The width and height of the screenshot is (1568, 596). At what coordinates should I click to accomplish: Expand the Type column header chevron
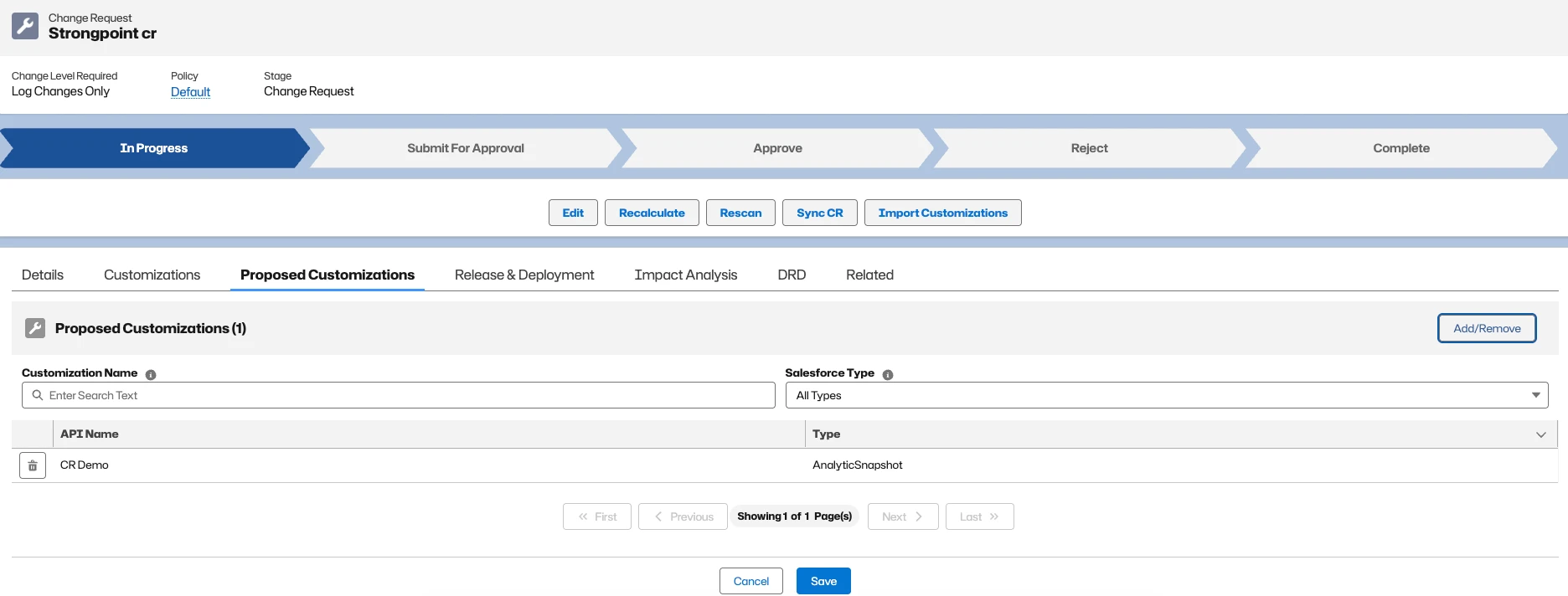tap(1540, 434)
